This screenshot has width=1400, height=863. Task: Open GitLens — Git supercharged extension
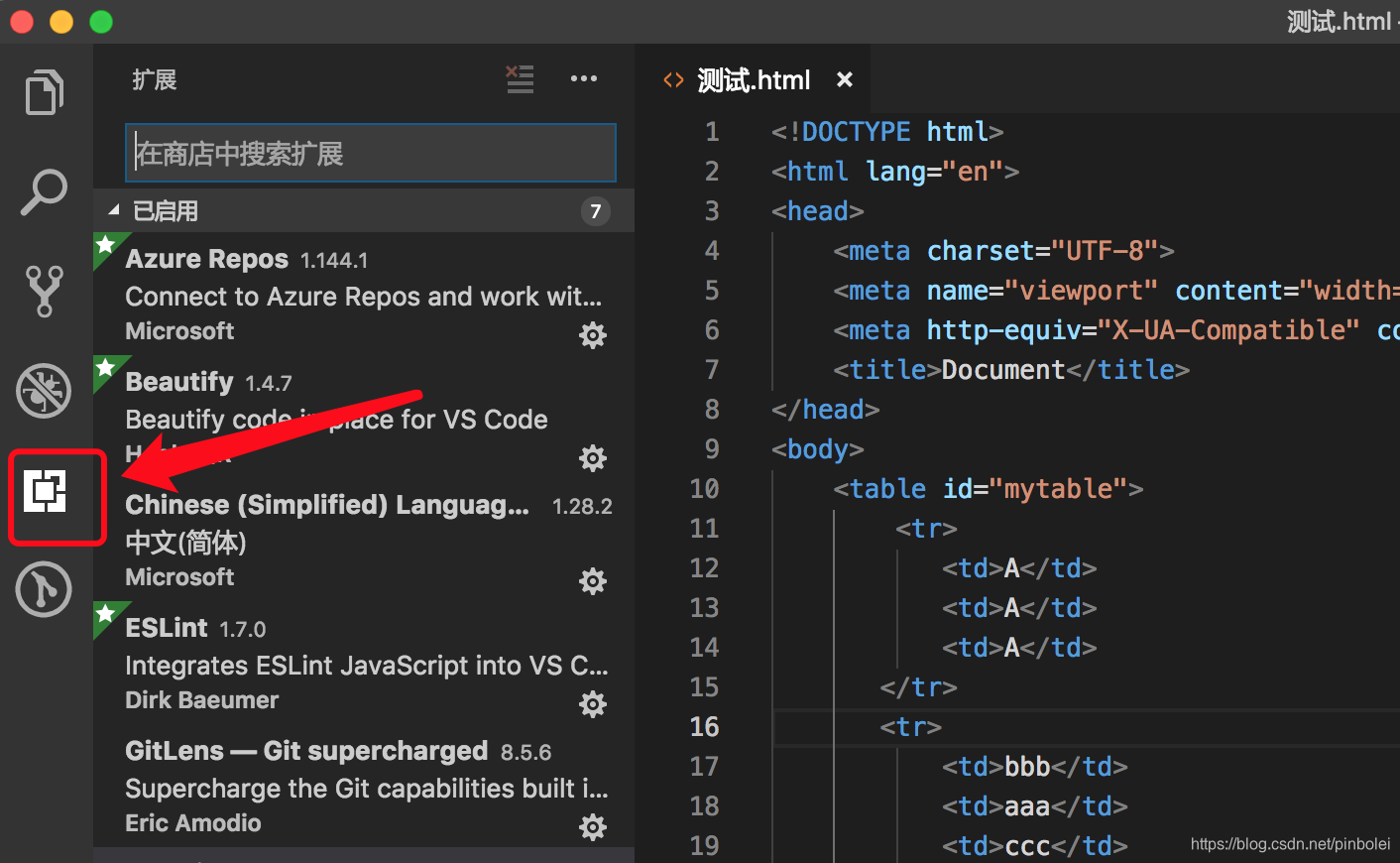point(364,786)
